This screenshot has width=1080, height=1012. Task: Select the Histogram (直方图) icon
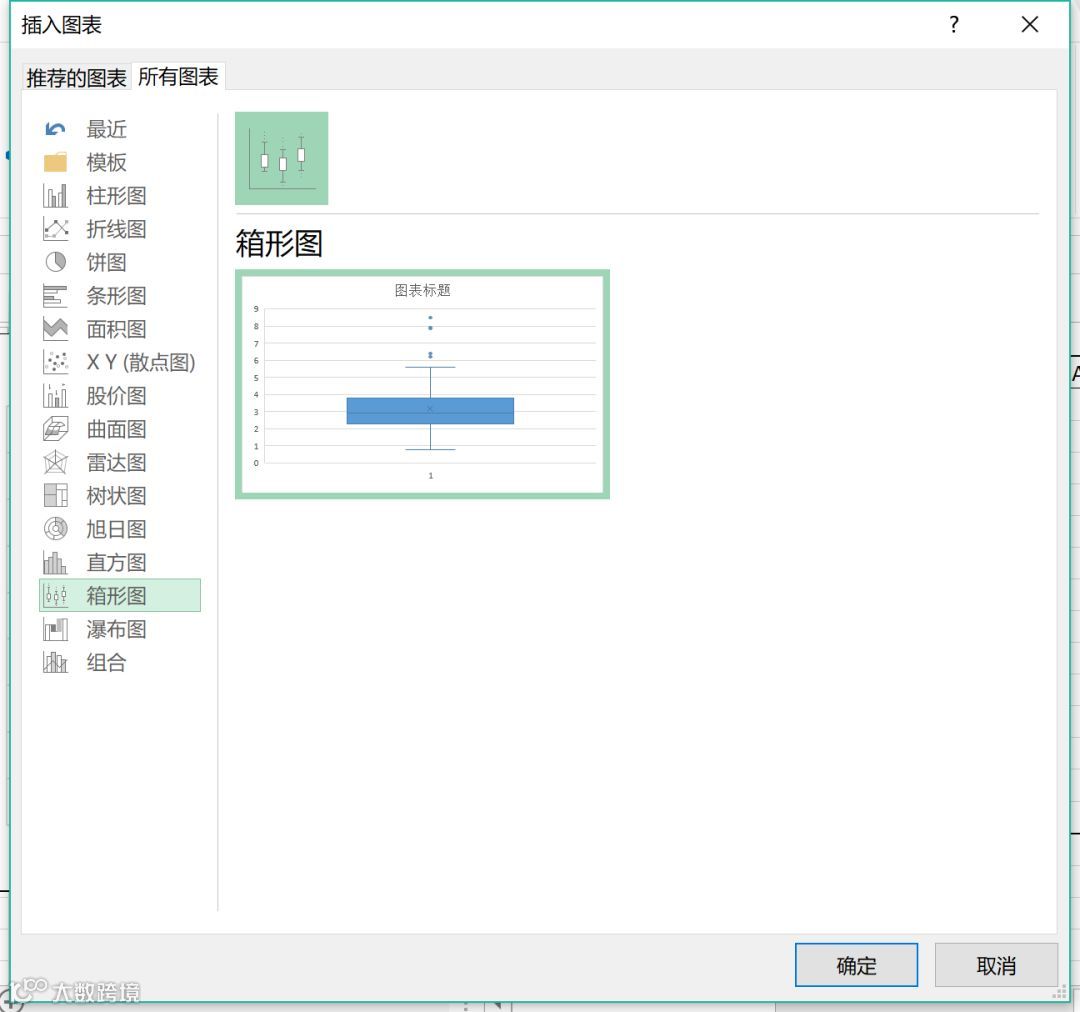pos(55,562)
